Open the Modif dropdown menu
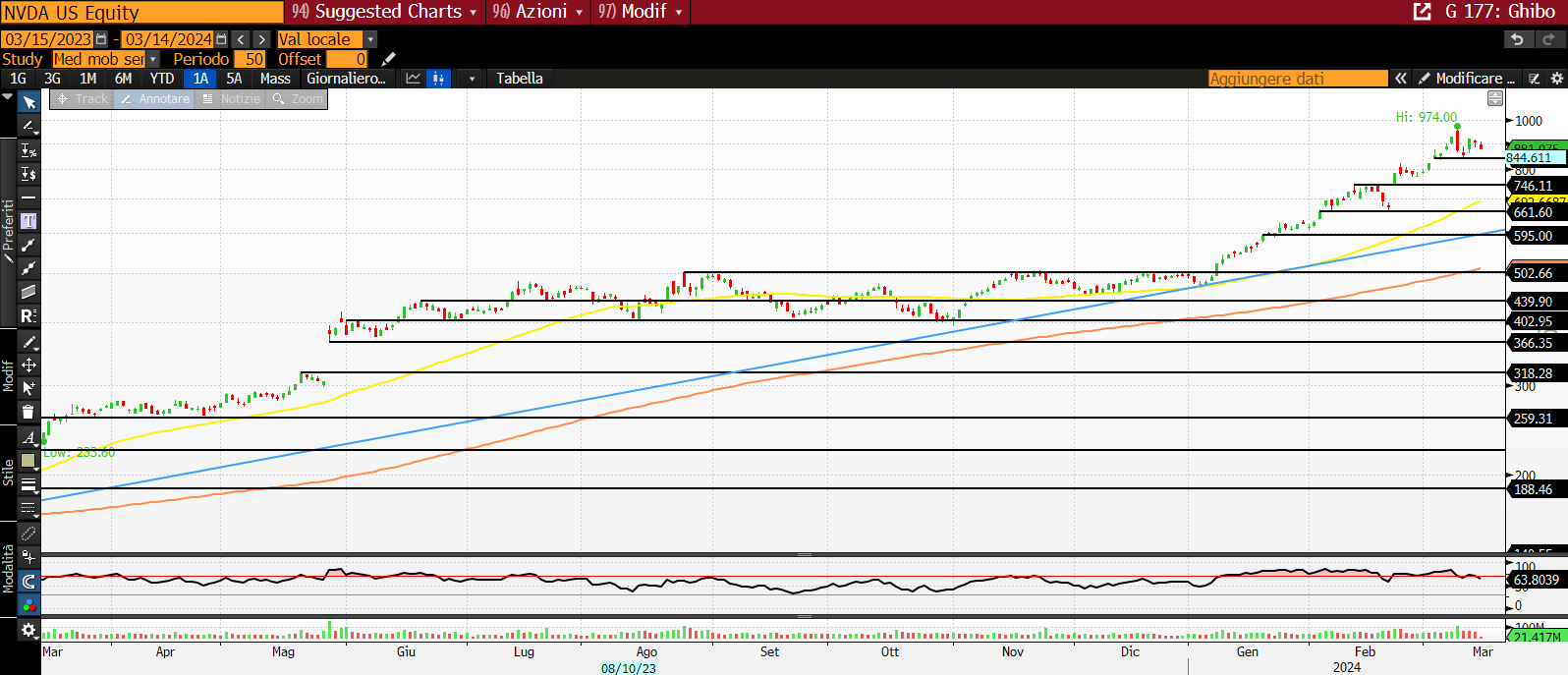Viewport: 1568px width, 675px height. click(x=641, y=12)
